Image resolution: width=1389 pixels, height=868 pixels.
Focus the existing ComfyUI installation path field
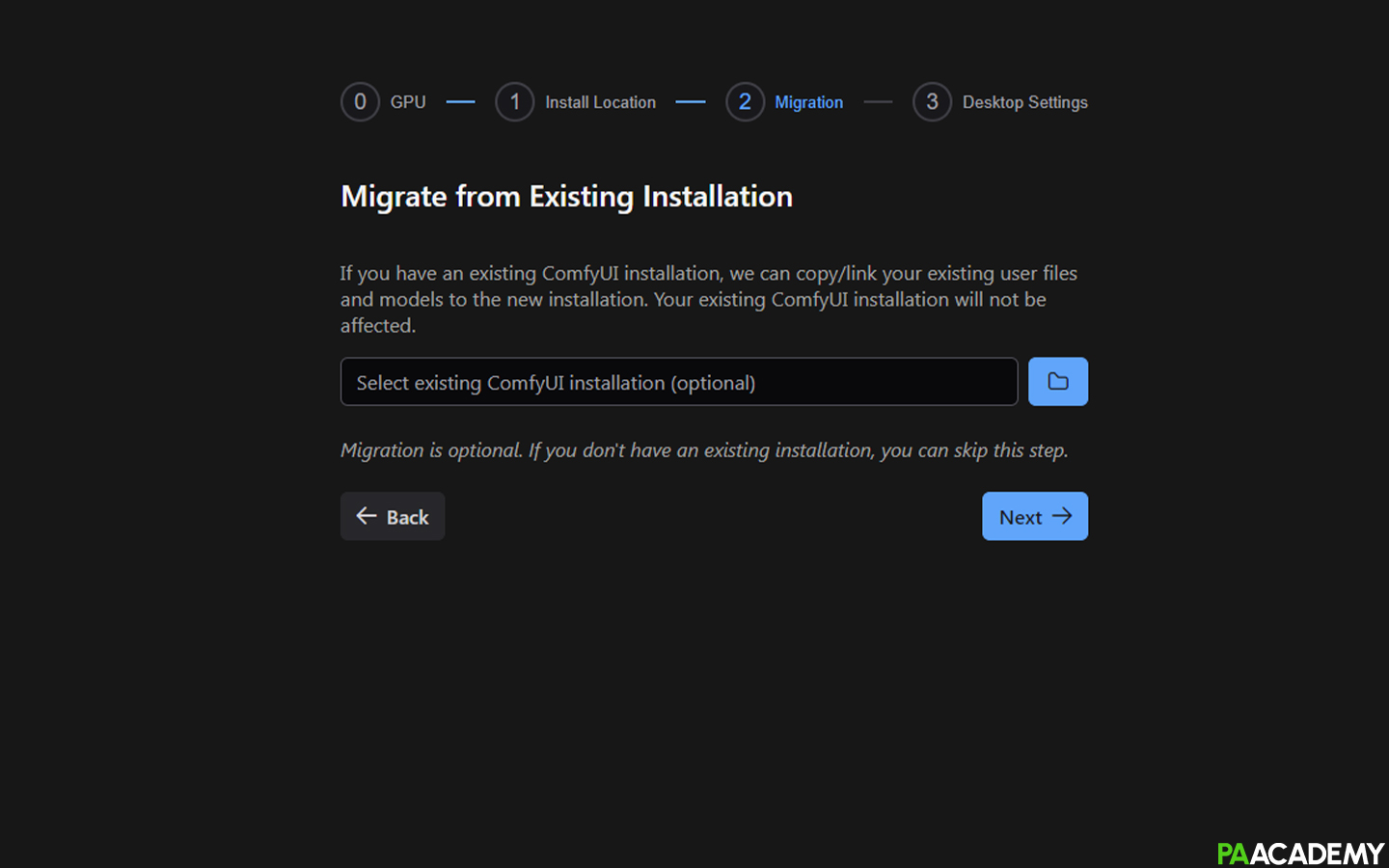pos(679,382)
